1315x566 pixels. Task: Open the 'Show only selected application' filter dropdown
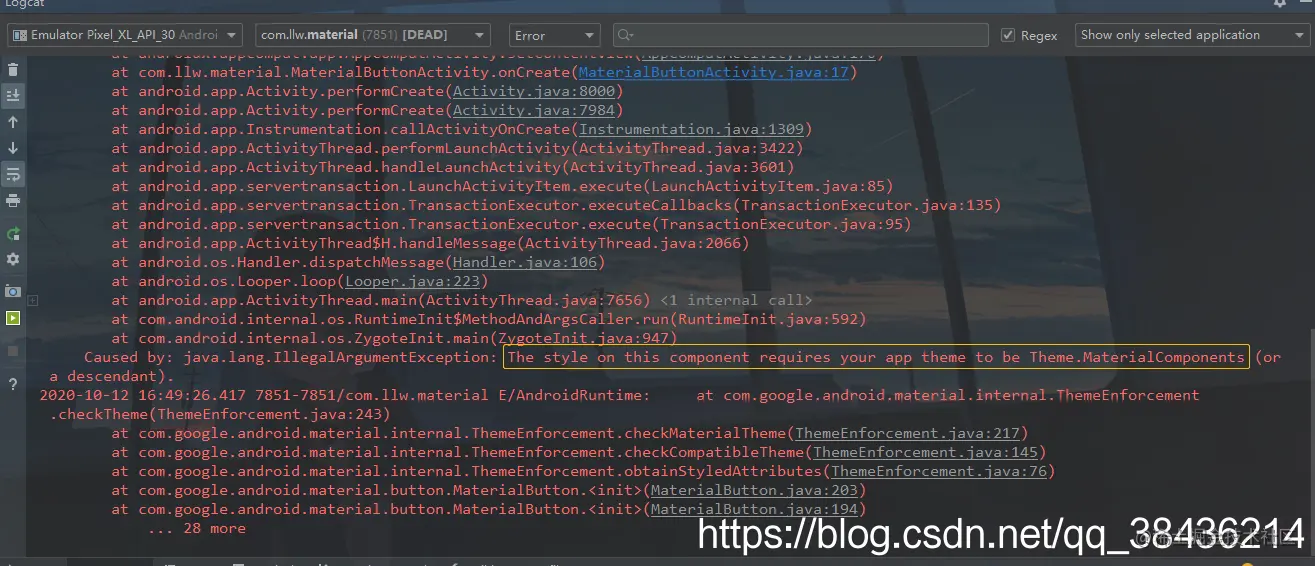1191,35
